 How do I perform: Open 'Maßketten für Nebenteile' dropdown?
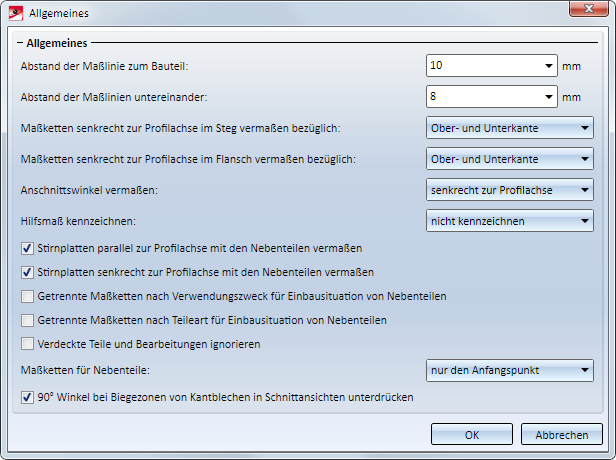coord(510,370)
